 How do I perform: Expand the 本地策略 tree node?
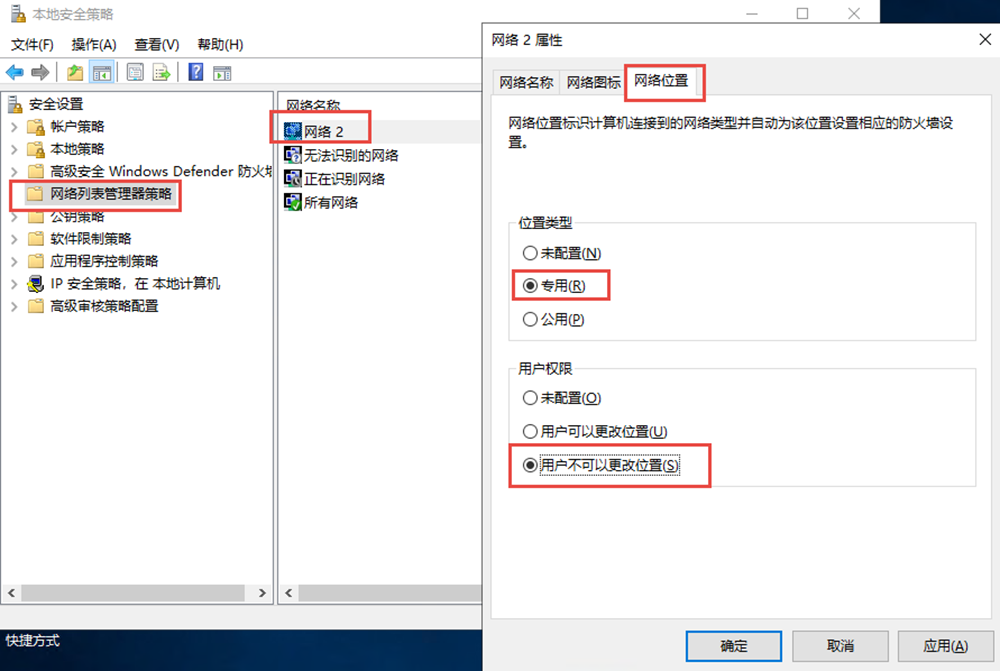[14, 149]
